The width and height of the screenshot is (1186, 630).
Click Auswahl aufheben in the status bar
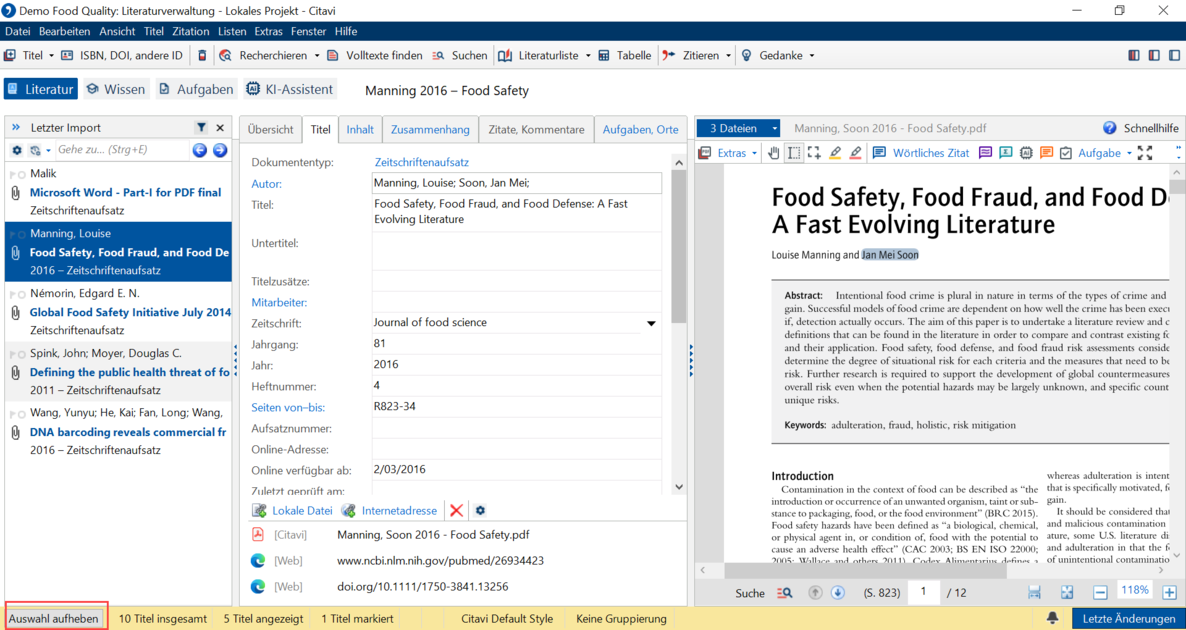coord(56,619)
